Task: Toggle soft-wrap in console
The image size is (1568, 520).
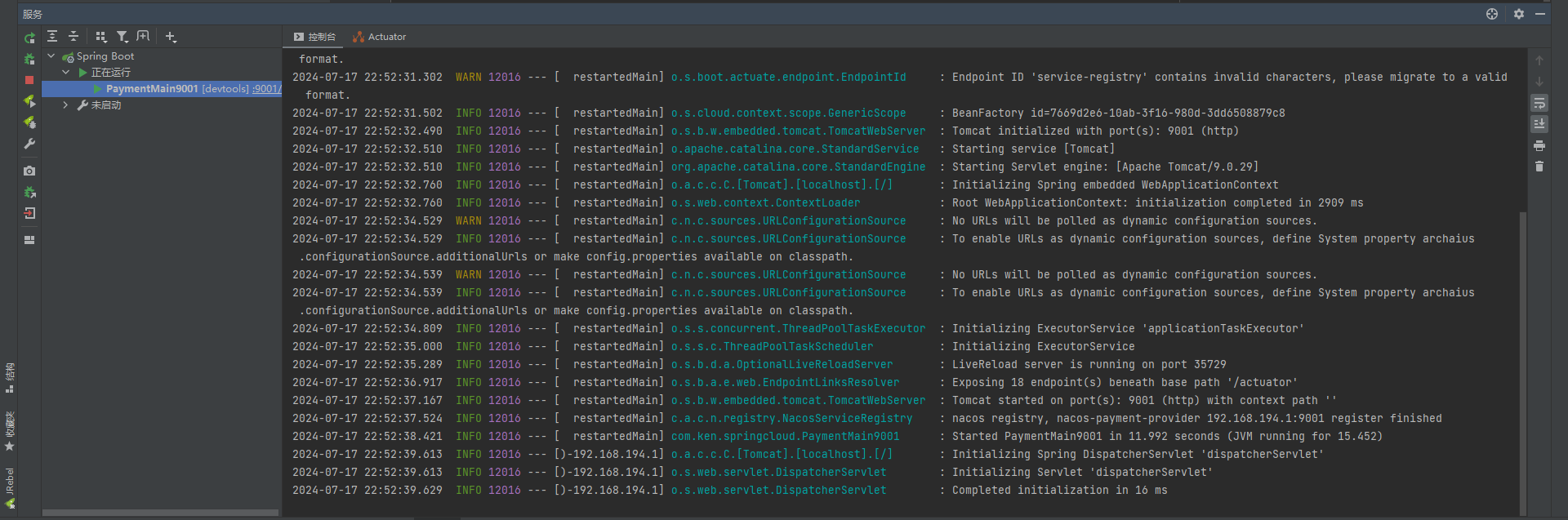Action: [x=1539, y=103]
